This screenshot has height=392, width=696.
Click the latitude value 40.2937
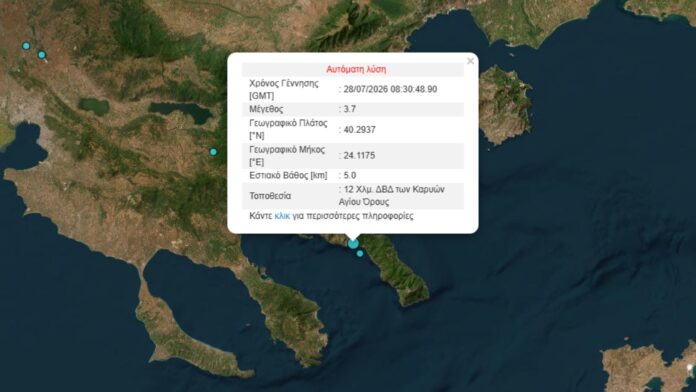click(x=360, y=130)
